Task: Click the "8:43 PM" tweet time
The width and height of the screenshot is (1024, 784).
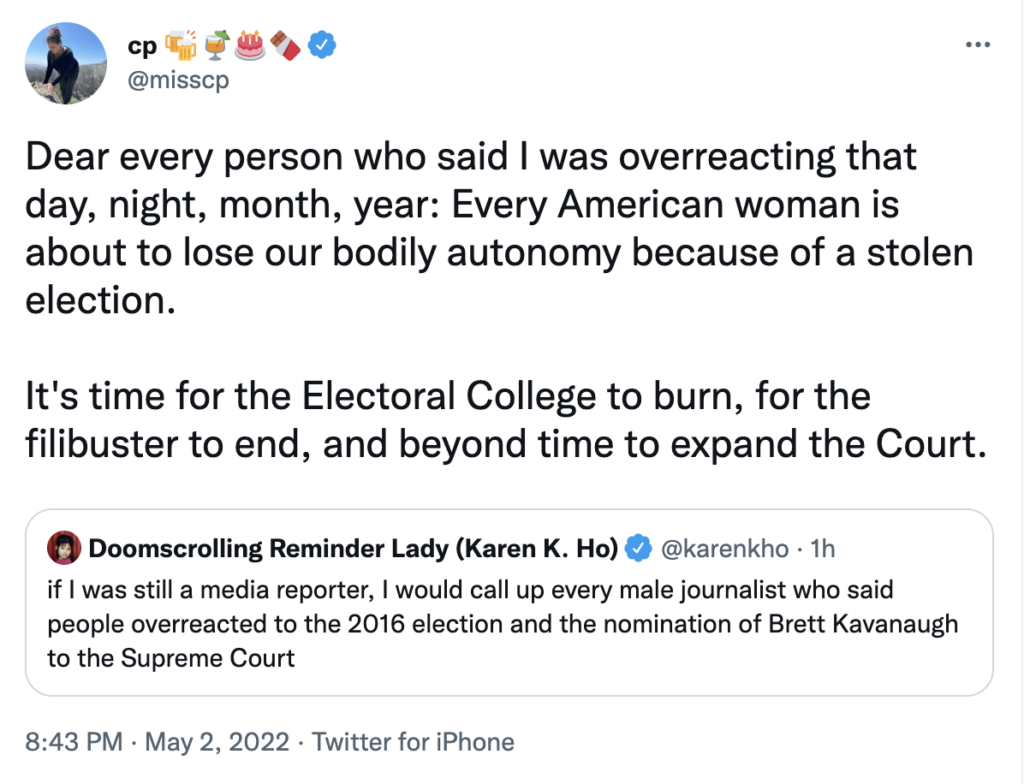Action: (x=73, y=742)
